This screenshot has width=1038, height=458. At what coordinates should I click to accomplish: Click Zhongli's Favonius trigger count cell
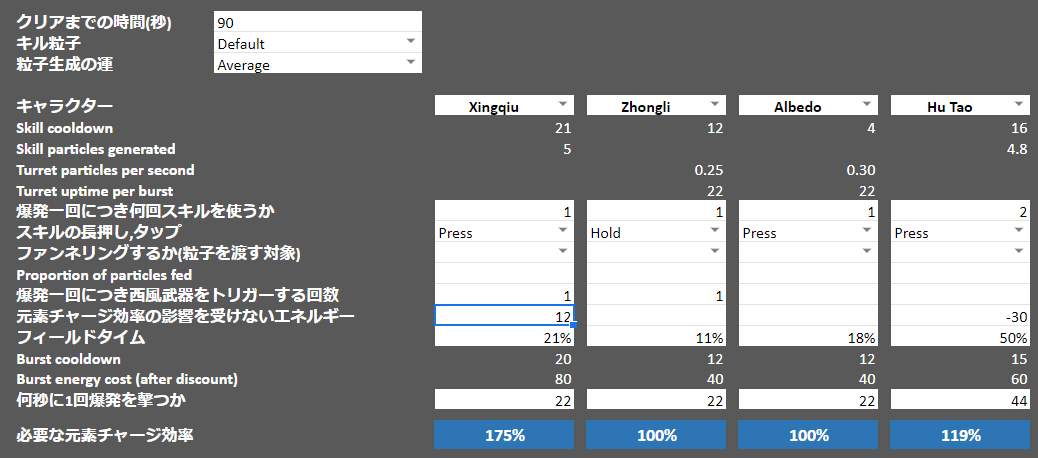655,295
